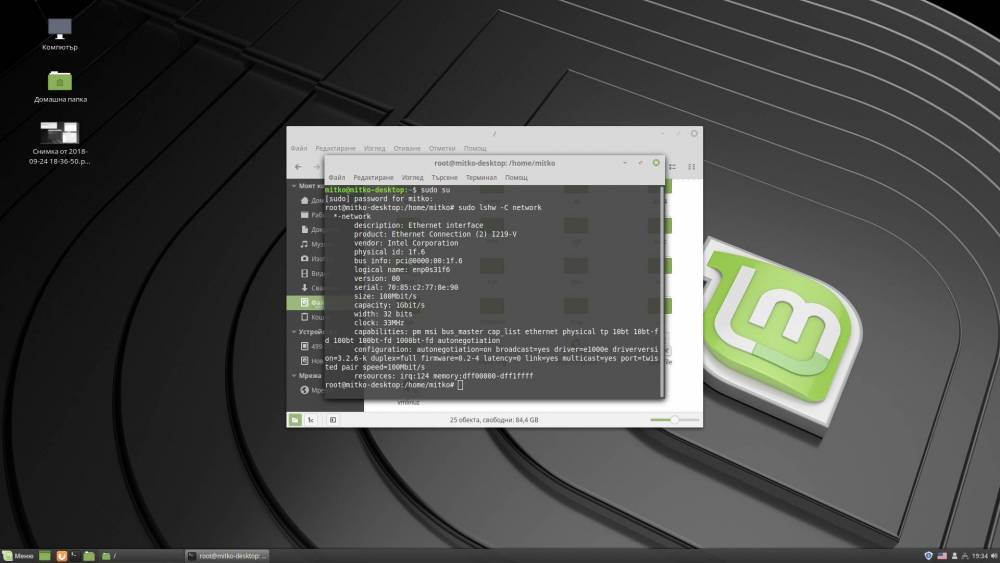Open terminal Търсене menu
Viewport: 1000px width, 563px height.
pos(445,178)
